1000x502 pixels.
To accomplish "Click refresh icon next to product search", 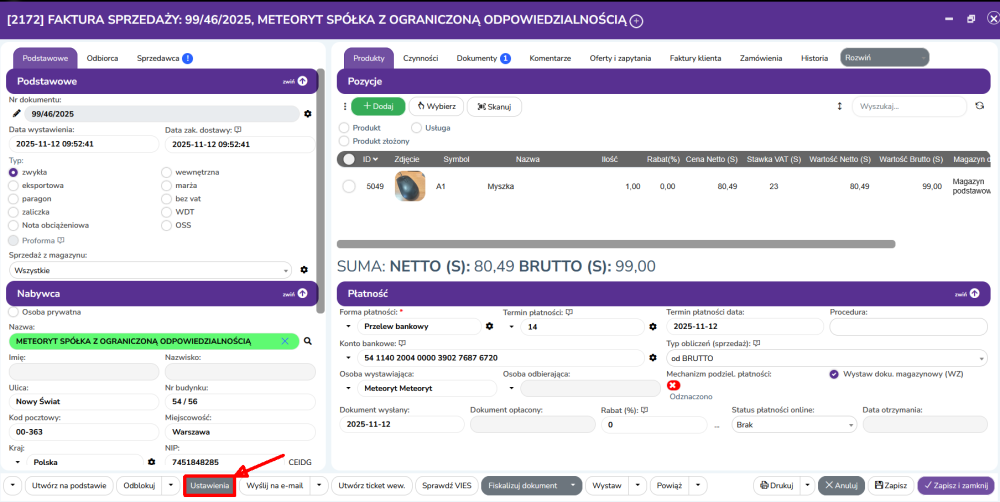I will click(x=980, y=105).
